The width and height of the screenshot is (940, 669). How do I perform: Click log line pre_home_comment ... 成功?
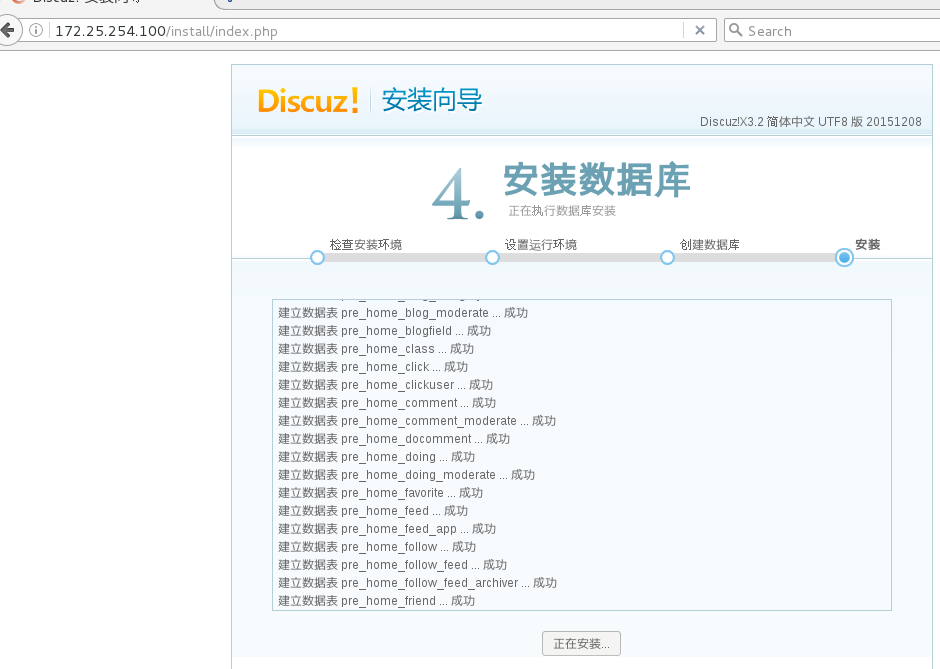[387, 403]
